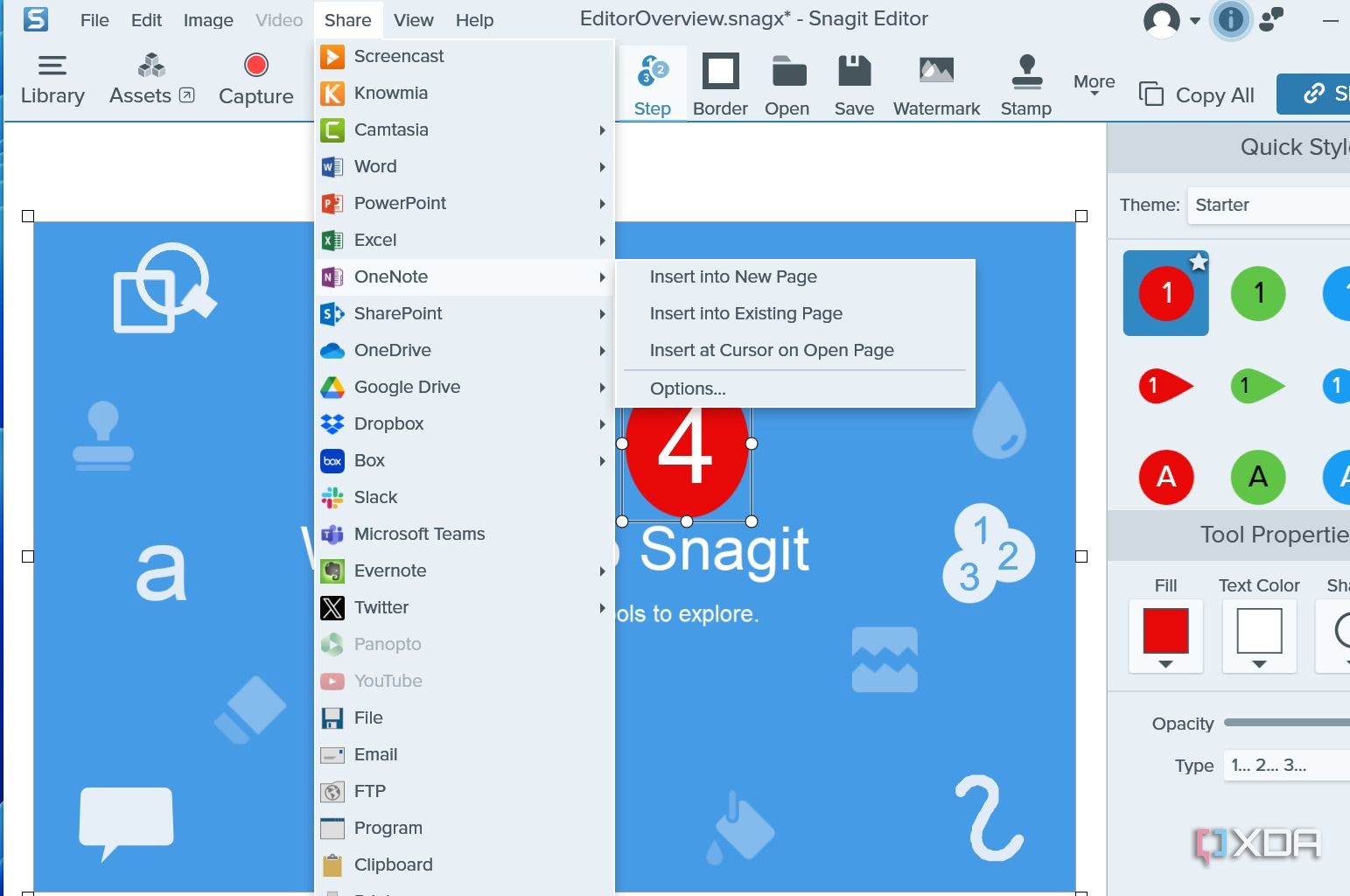The height and width of the screenshot is (896, 1350).
Task: Choose Insert into New Page
Action: point(733,276)
